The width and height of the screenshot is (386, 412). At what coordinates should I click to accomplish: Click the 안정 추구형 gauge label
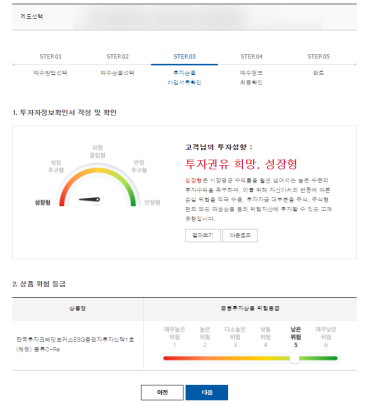(139, 166)
